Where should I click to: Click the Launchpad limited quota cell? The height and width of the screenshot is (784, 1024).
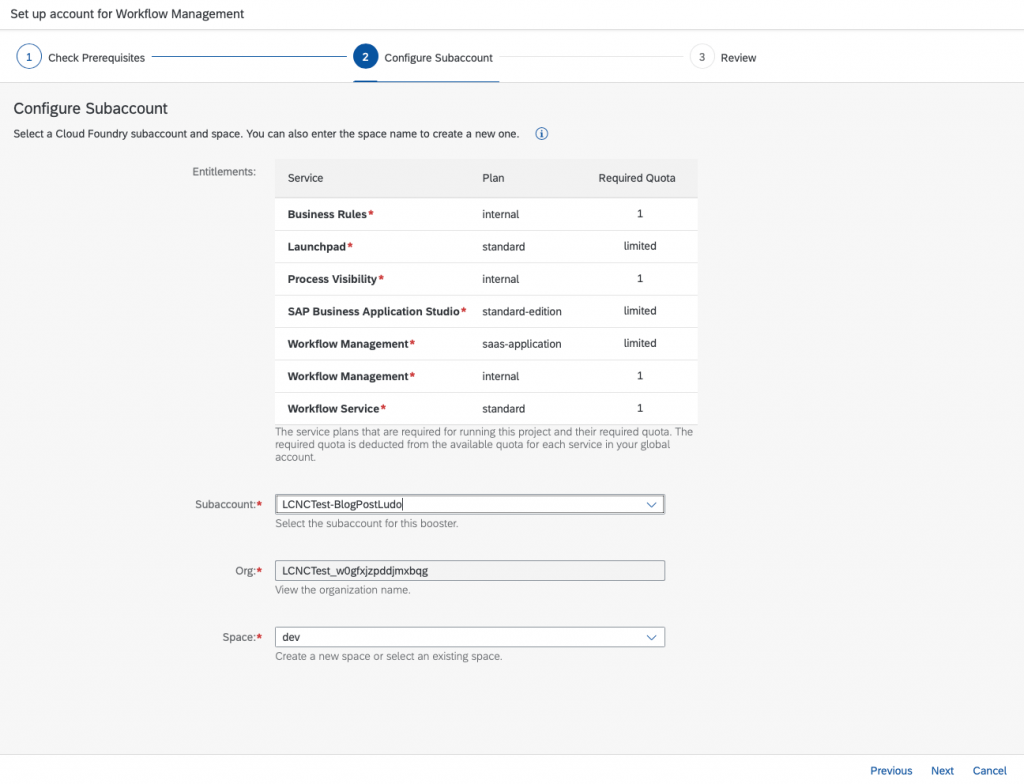pos(640,246)
